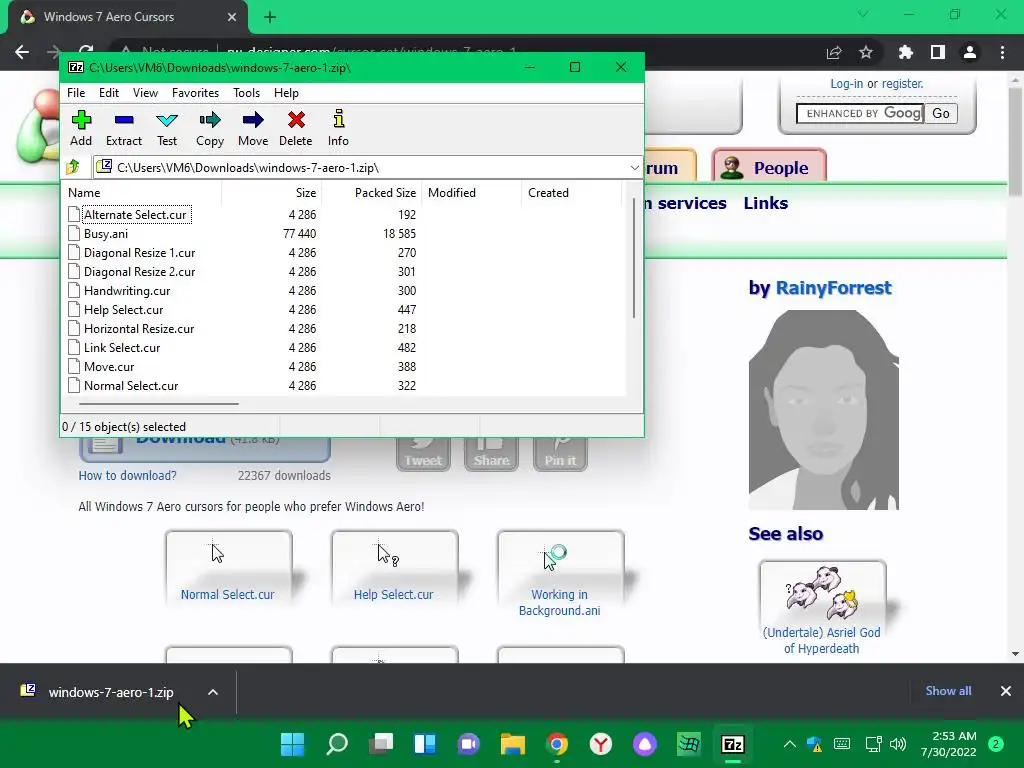Click the register link

pos(903,84)
